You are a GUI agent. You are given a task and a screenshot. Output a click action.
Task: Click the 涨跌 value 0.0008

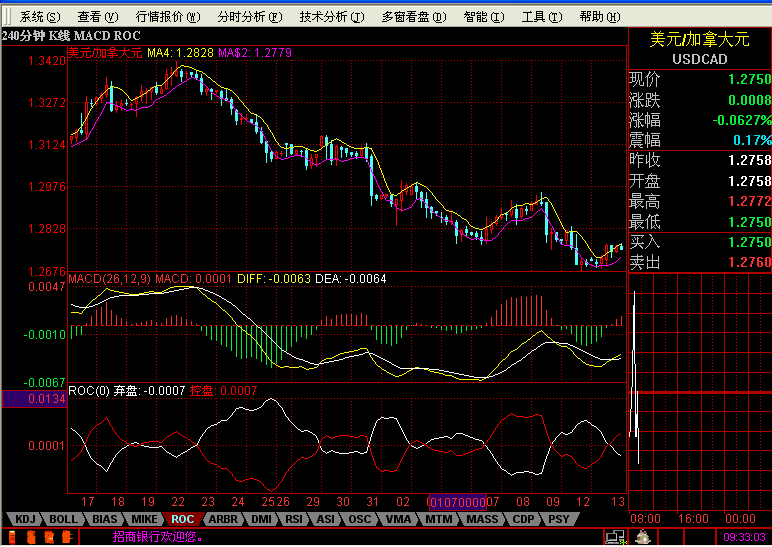tap(749, 100)
